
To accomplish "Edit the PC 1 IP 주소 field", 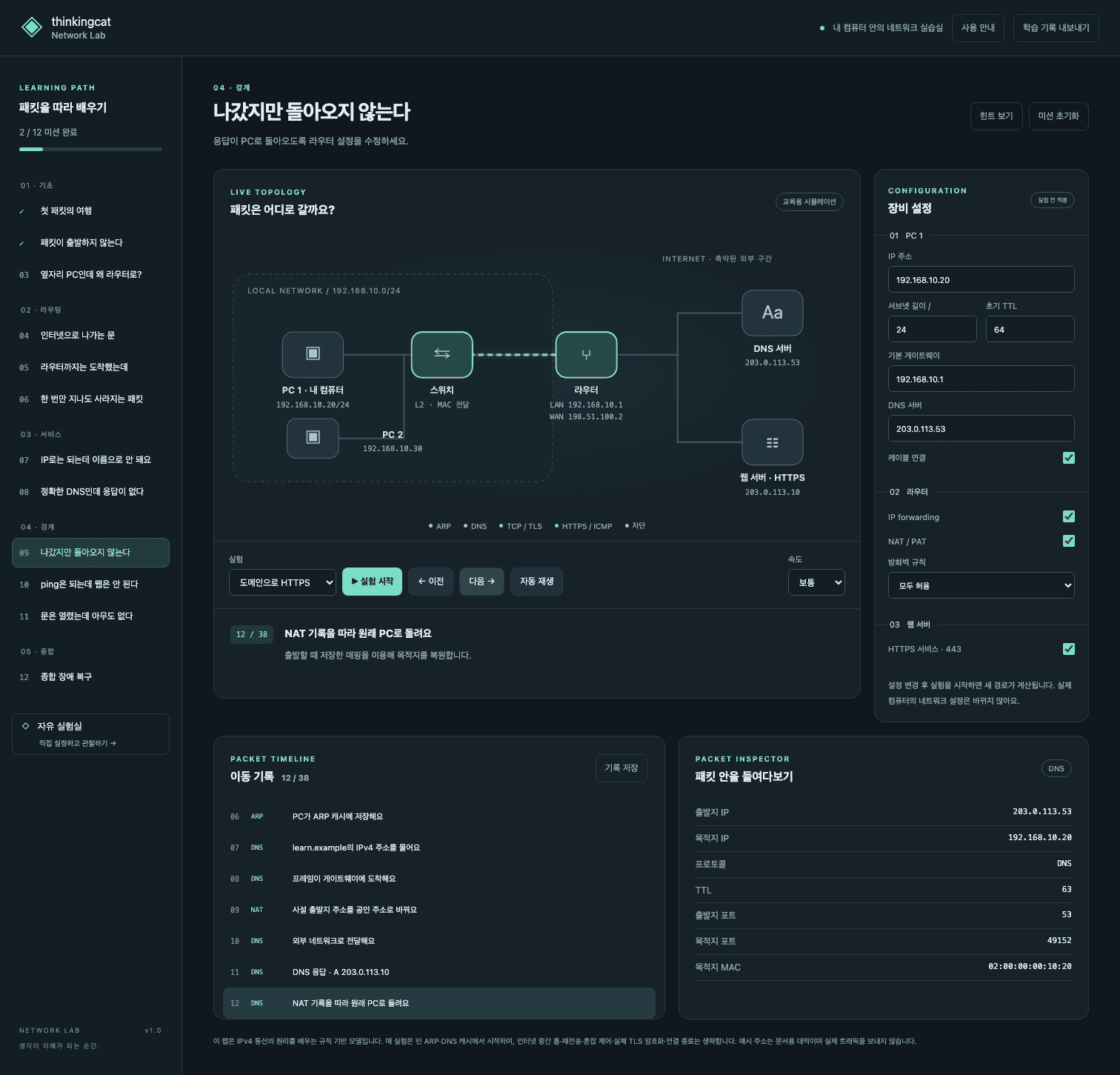I will (981, 279).
